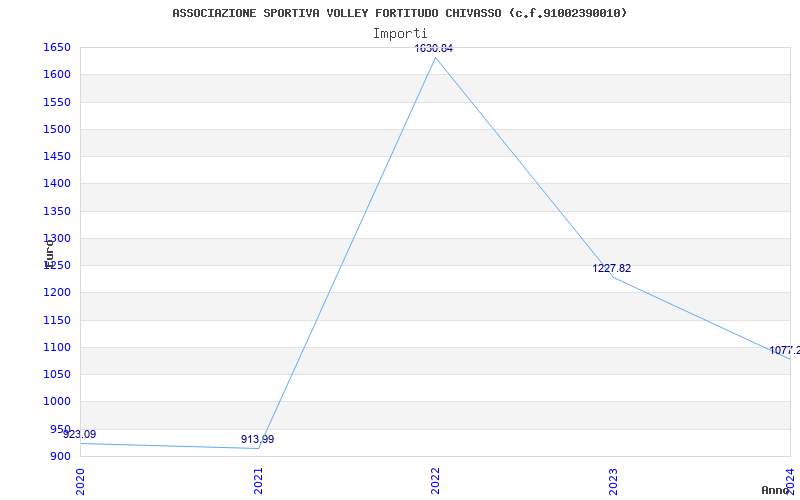800x500 pixels.
Task: Click the chart title ASSOCIAZIONE SPORTIVA VOLLEY FORTITUDO CHIVASSO
Action: [x=399, y=13]
